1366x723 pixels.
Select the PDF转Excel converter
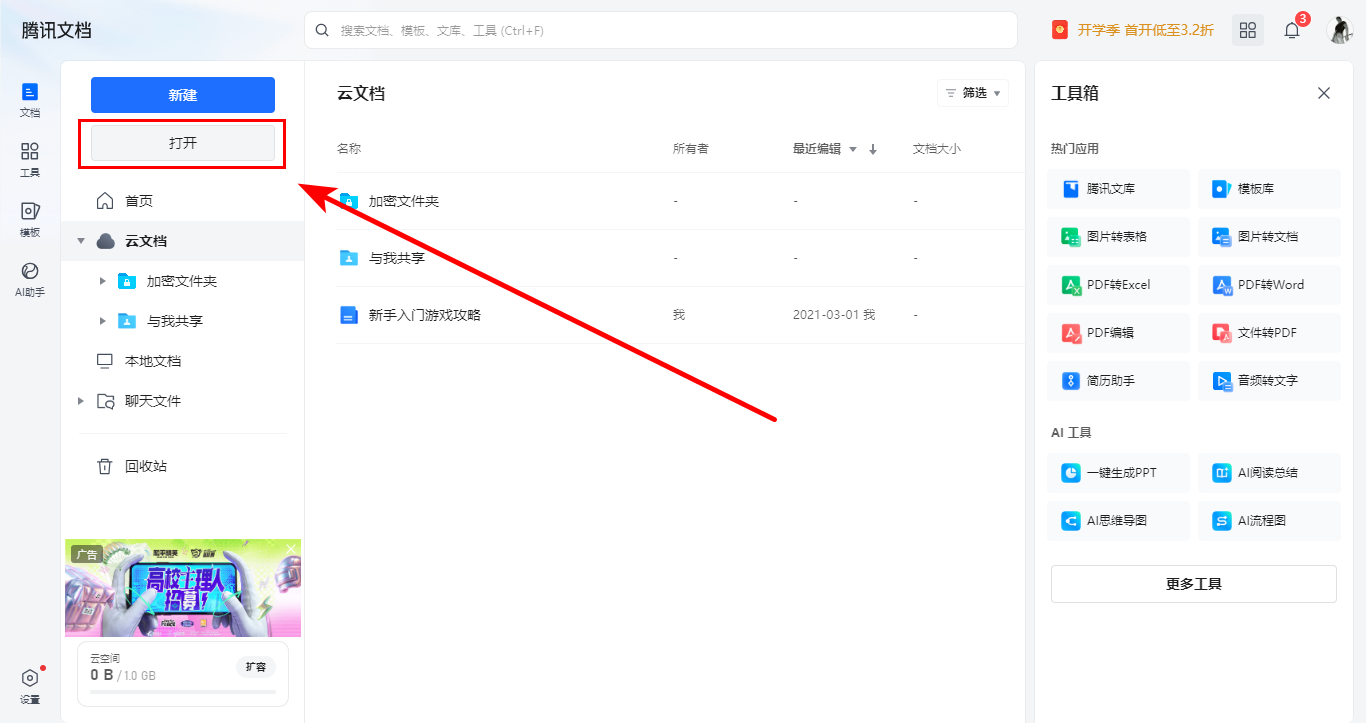(x=1118, y=284)
